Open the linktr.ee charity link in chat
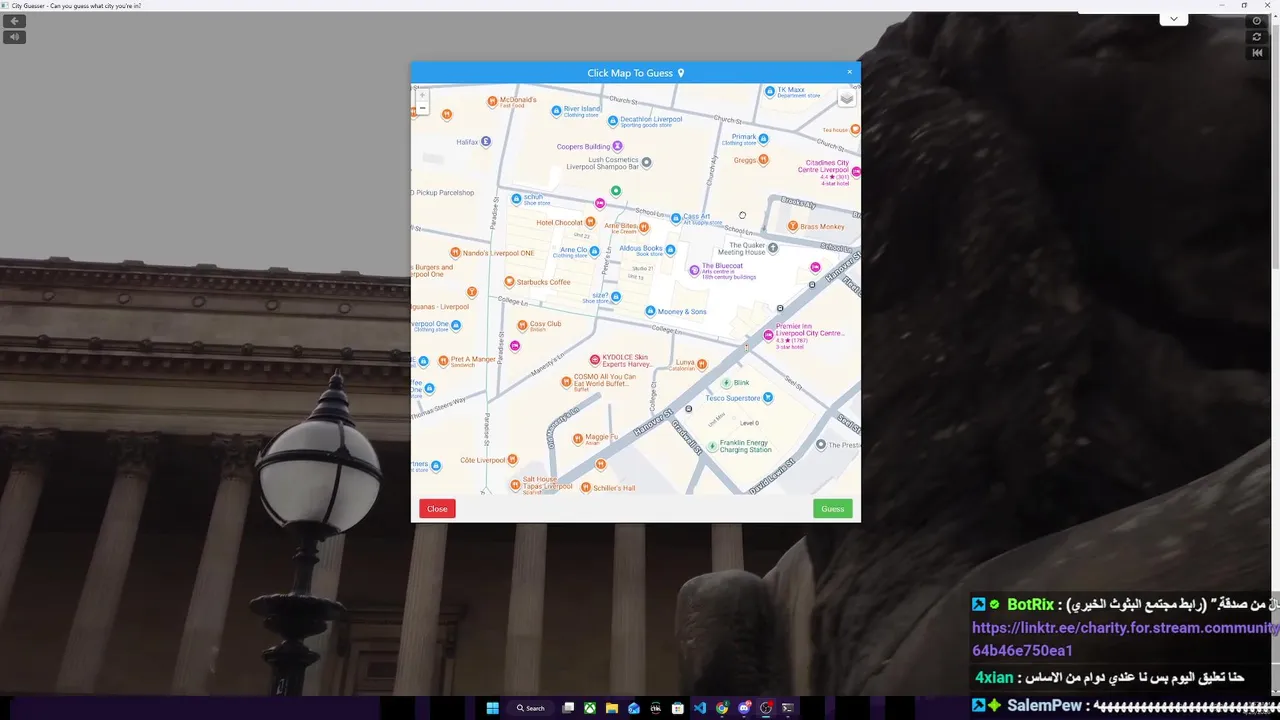The image size is (1280, 720). tap(1125, 639)
